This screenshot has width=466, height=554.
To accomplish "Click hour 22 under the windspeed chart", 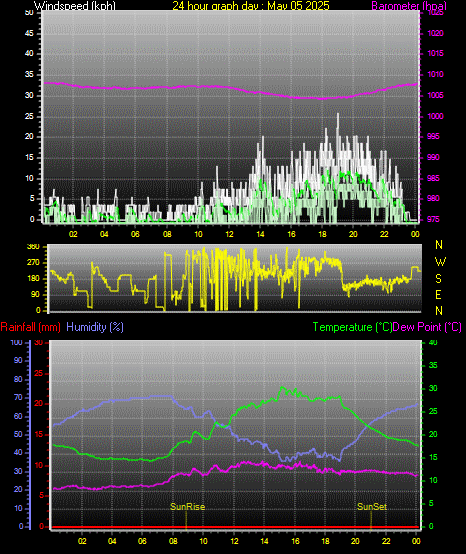I will (384, 234).
